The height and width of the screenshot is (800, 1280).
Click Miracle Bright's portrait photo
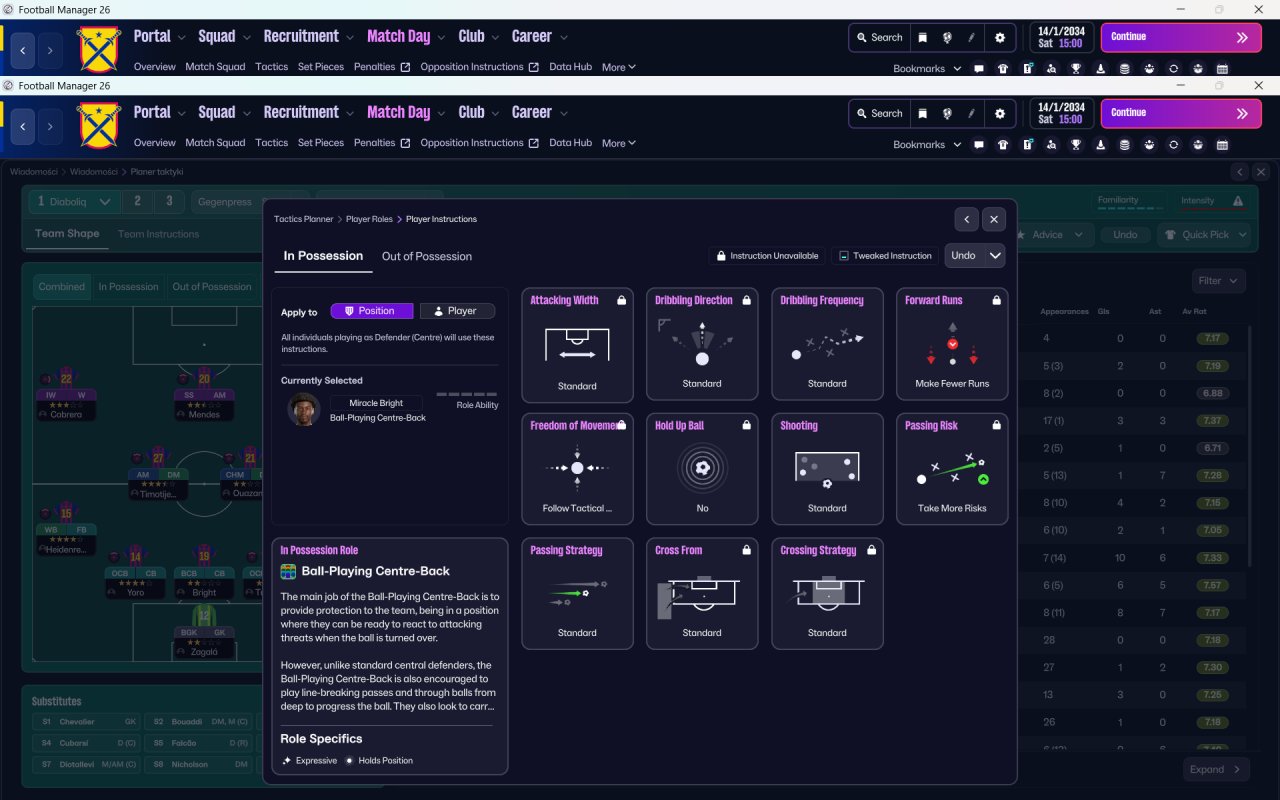coord(303,410)
